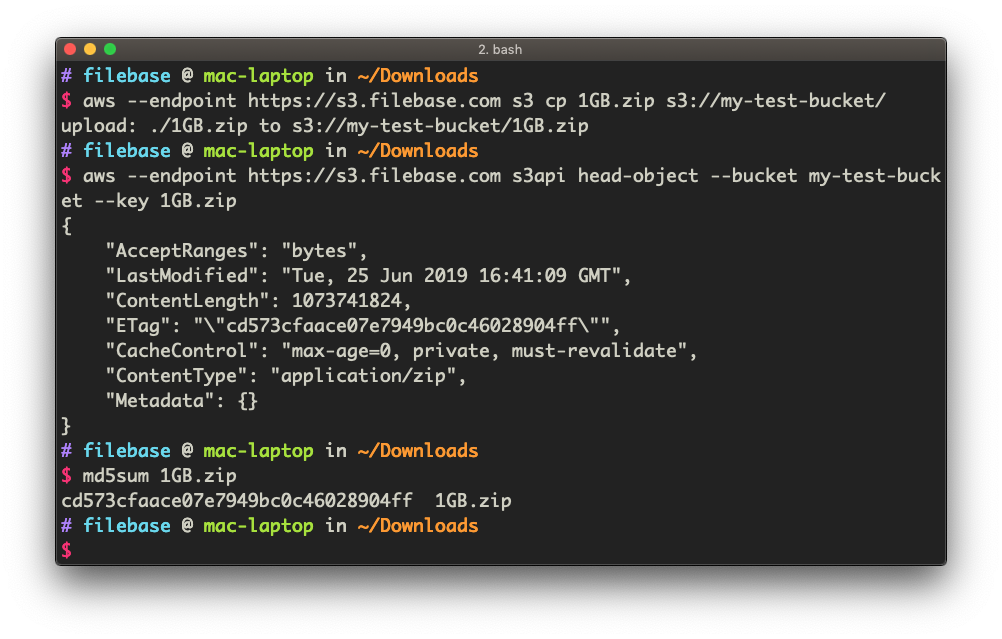This screenshot has height=639, width=1002.
Task: Click the empty Metadata braces
Action: pos(248,401)
